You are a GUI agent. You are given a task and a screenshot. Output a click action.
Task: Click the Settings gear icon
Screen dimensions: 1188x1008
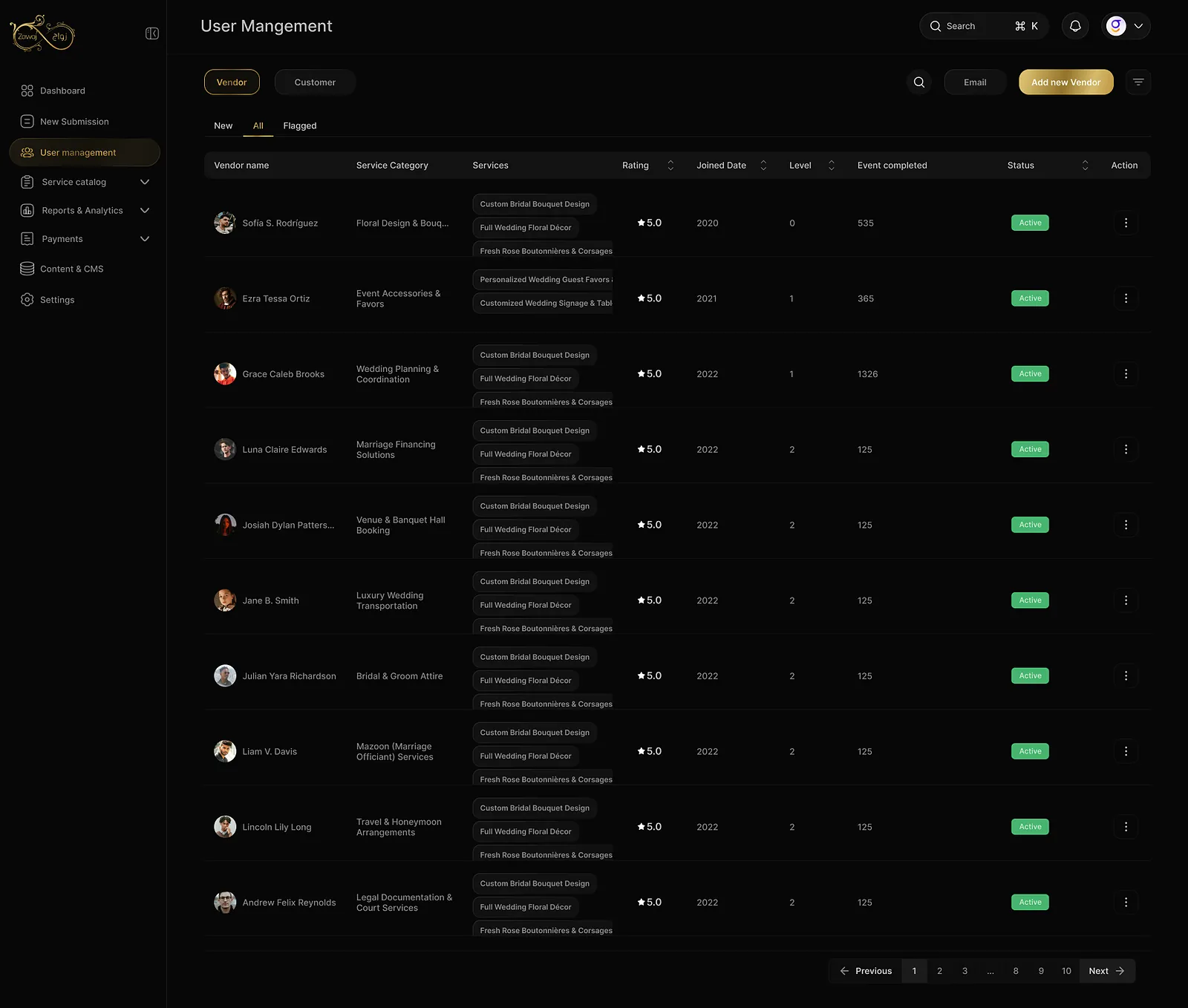tap(27, 300)
